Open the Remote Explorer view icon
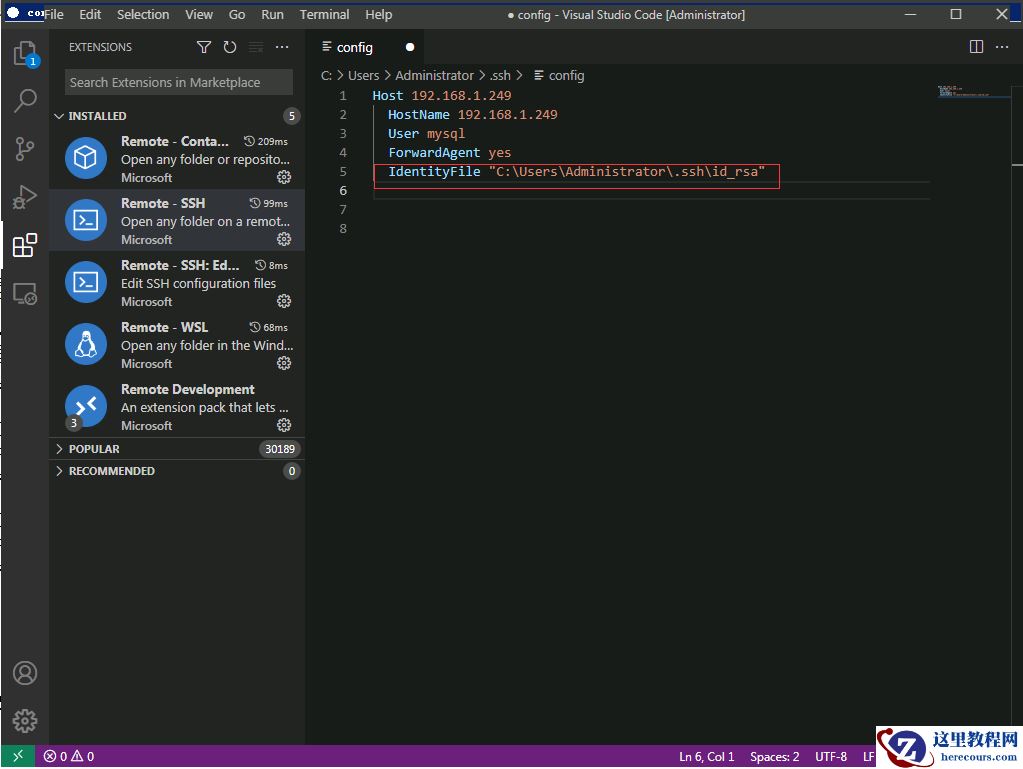This screenshot has height=769, width=1023. click(25, 294)
